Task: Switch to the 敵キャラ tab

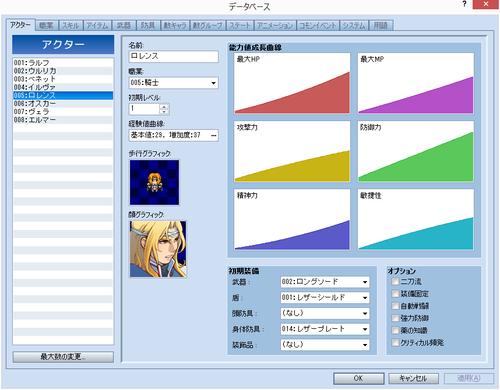Action: pyautogui.click(x=175, y=26)
